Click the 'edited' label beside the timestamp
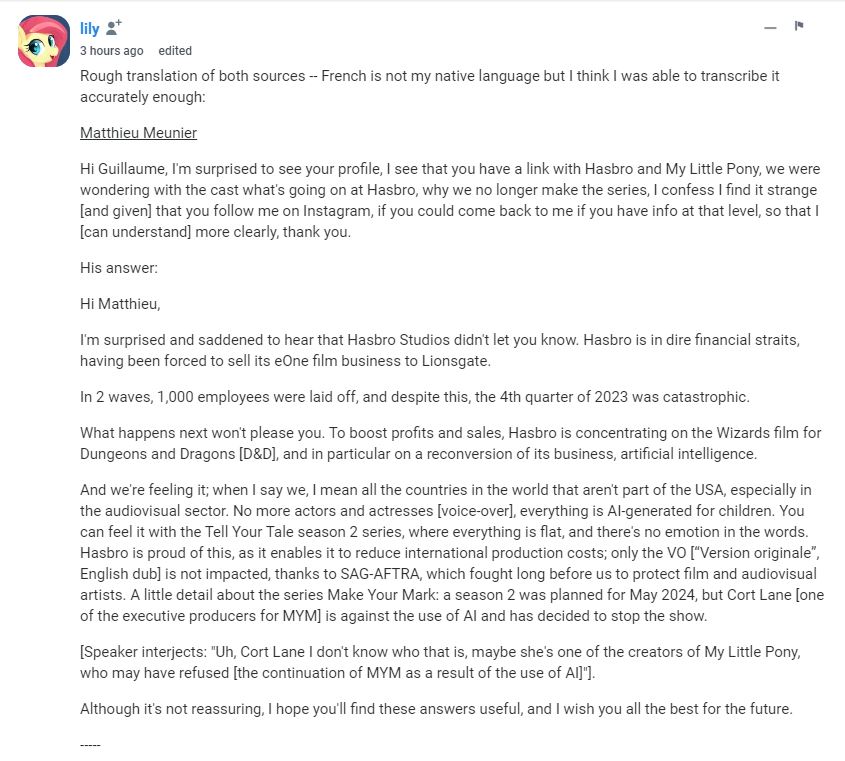845x761 pixels. 175,51
